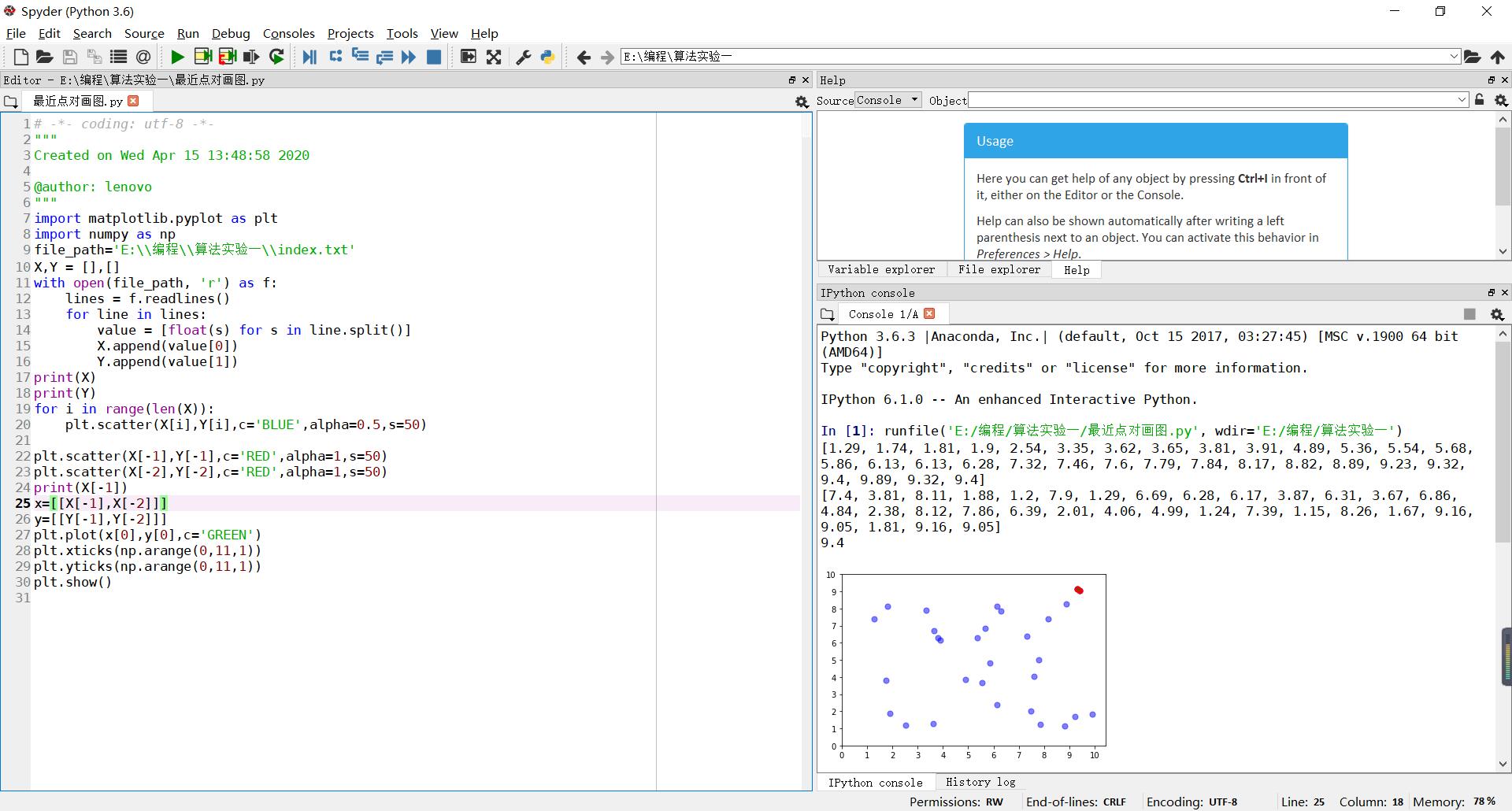Open Preferences with the wrench icon

tap(523, 57)
